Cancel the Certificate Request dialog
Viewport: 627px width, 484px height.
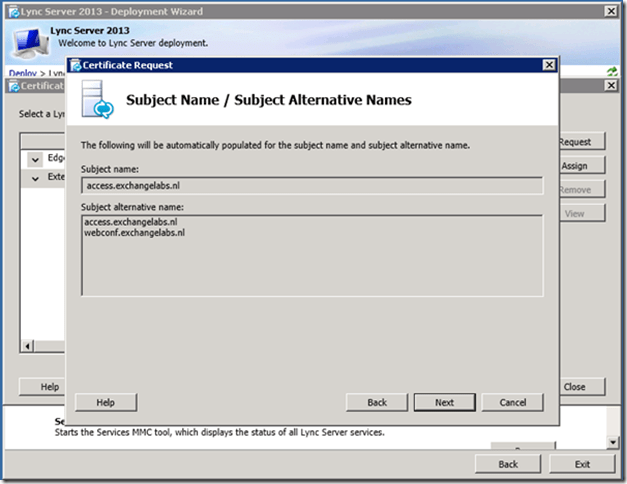pyautogui.click(x=512, y=402)
